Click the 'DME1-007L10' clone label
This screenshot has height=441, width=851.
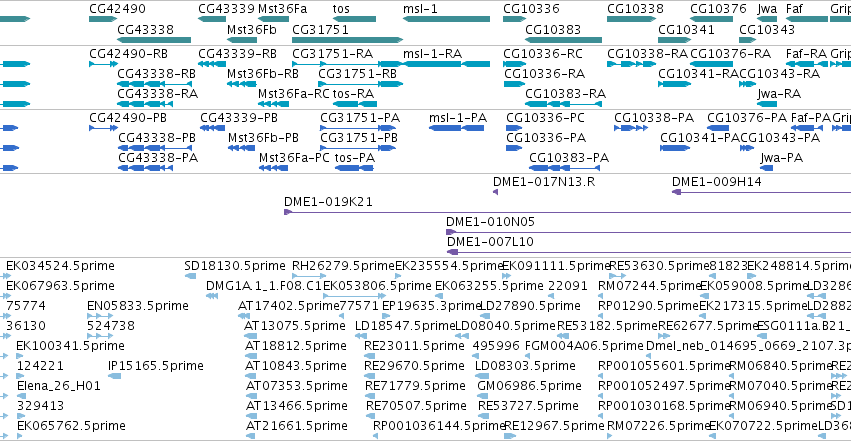[x=490, y=242]
